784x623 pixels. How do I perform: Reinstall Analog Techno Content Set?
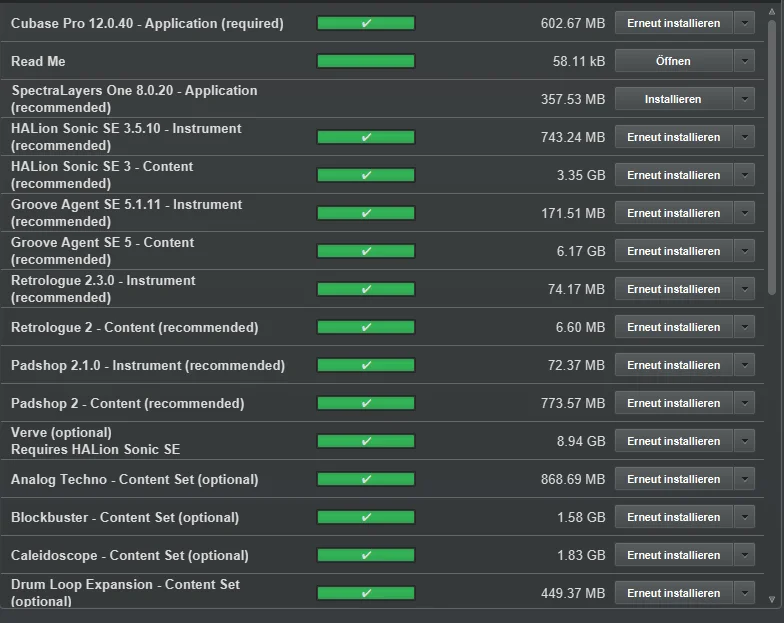coord(674,479)
